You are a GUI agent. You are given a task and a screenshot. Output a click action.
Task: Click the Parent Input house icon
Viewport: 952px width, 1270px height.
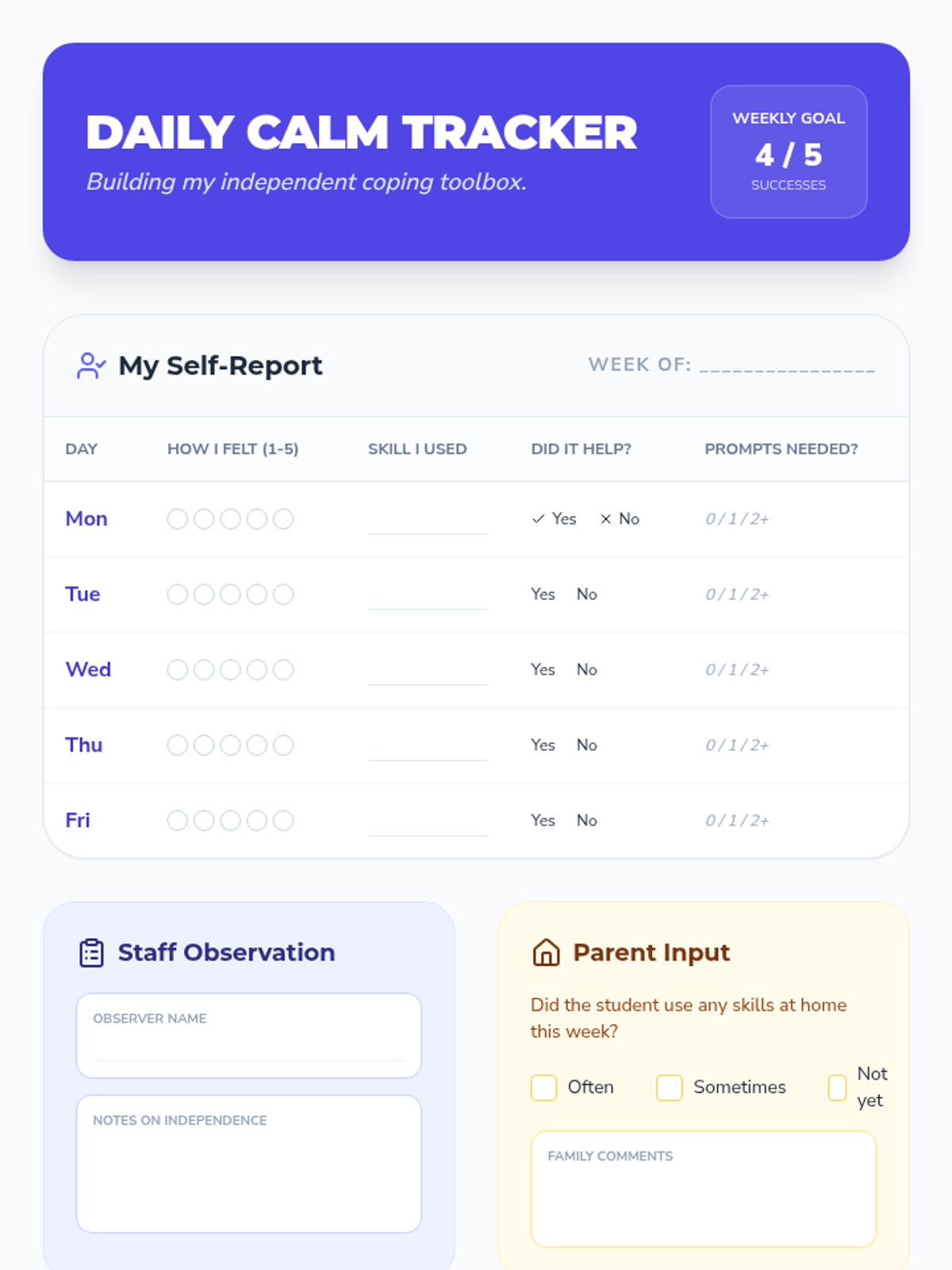pos(547,952)
